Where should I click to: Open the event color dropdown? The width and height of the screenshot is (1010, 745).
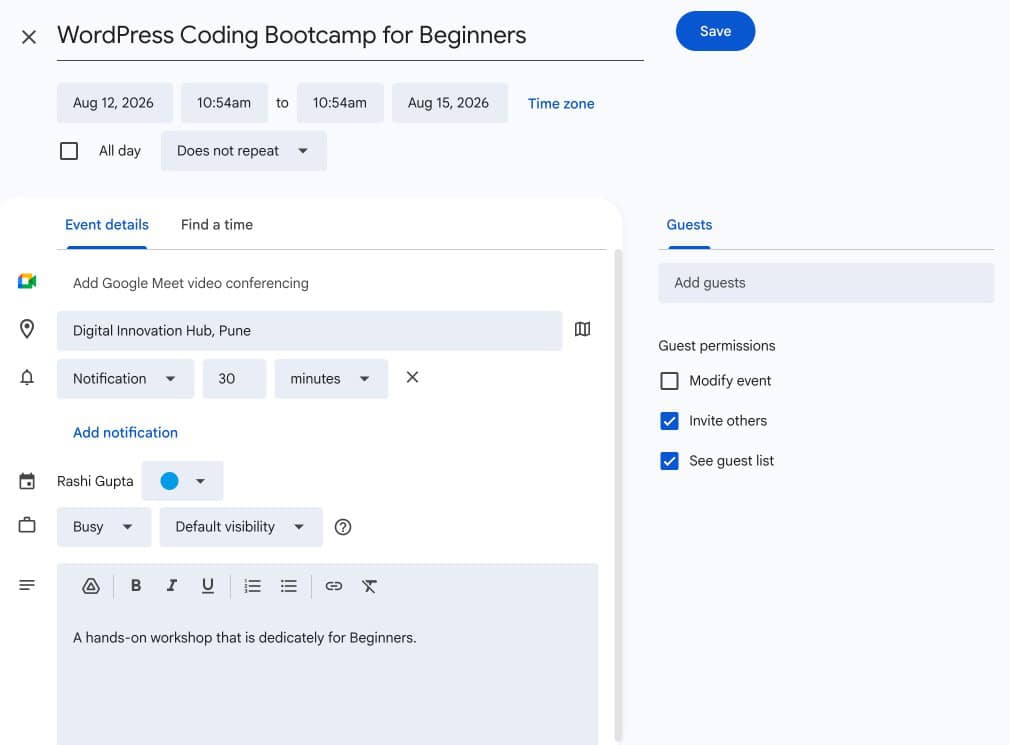click(182, 481)
